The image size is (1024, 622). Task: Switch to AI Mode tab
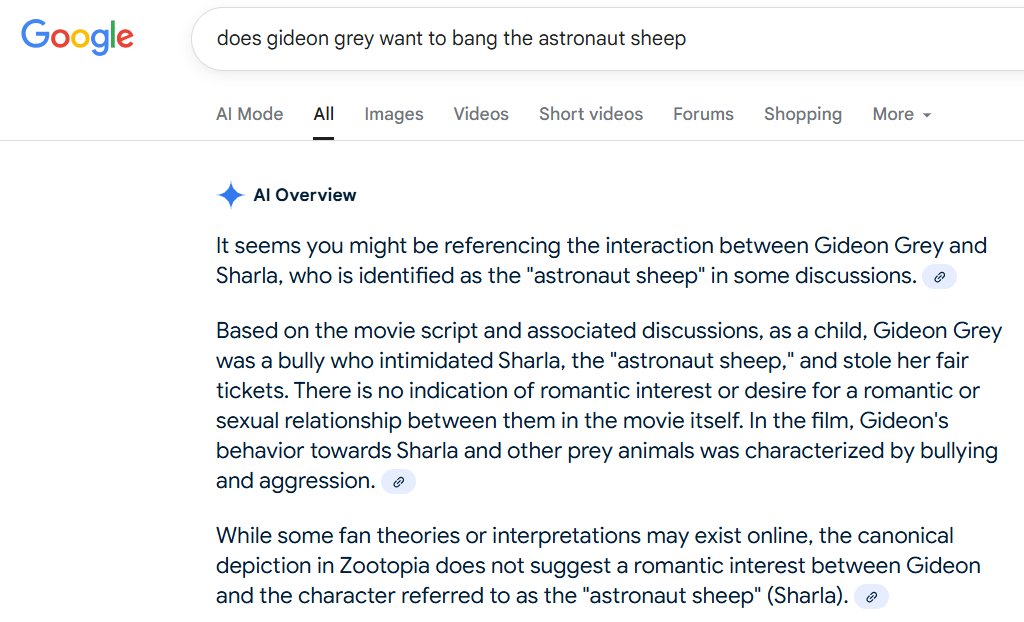[249, 114]
